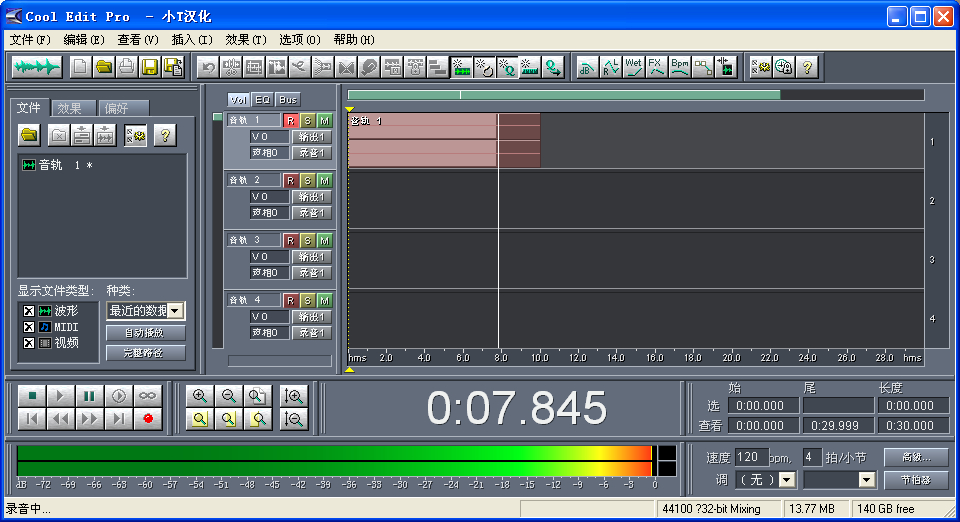Click the 高级... tempo button
The image size is (960, 522).
916,457
